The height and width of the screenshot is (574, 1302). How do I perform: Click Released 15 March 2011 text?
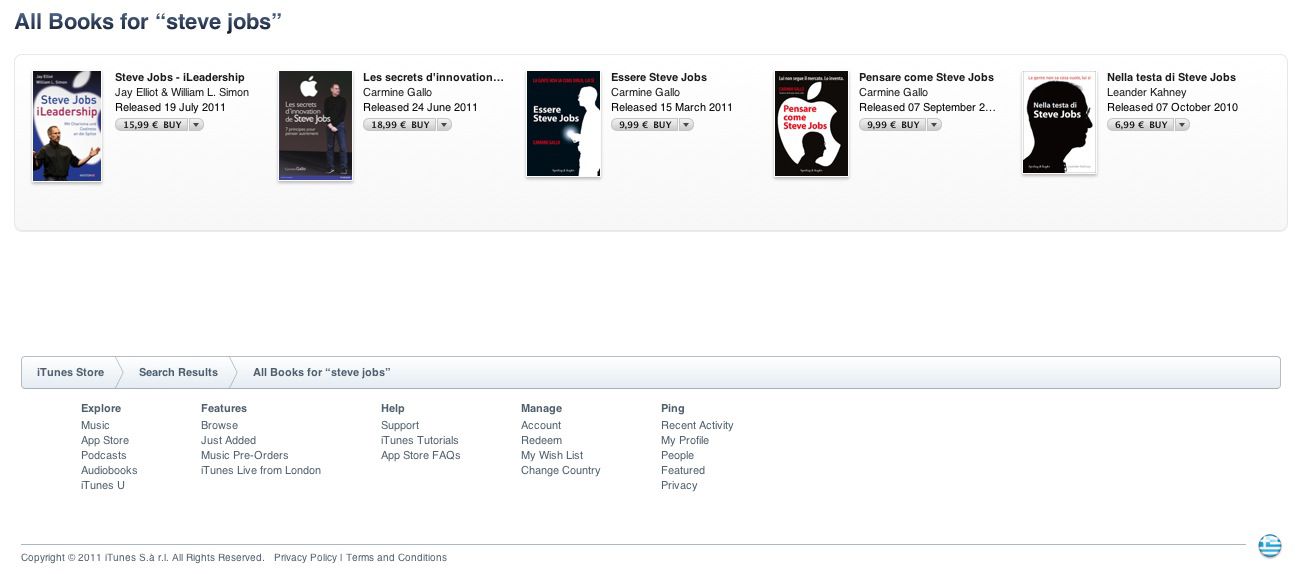(x=672, y=107)
